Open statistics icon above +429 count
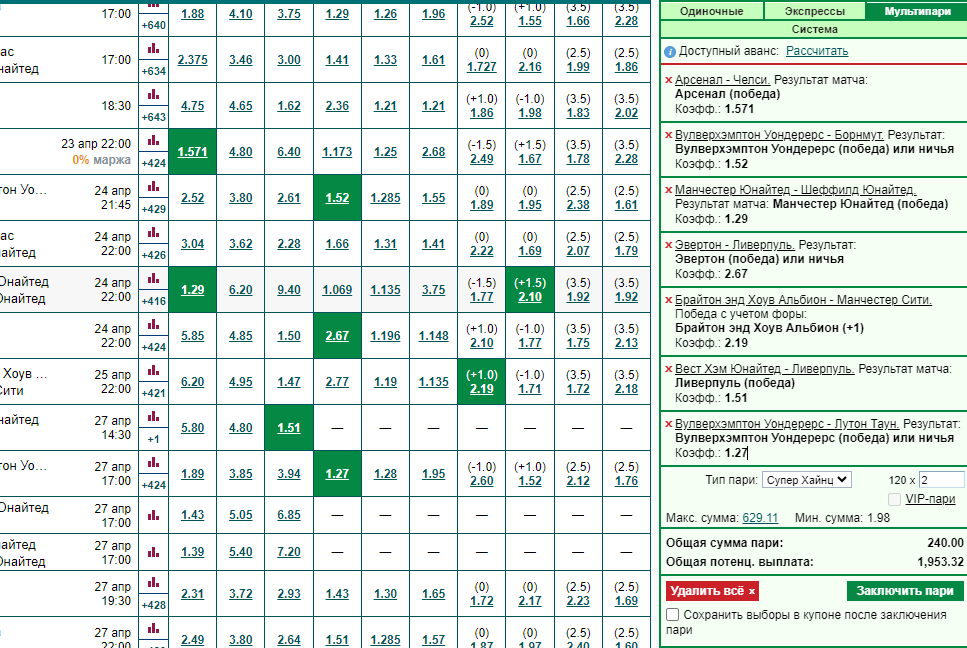967x648 pixels. [154, 186]
